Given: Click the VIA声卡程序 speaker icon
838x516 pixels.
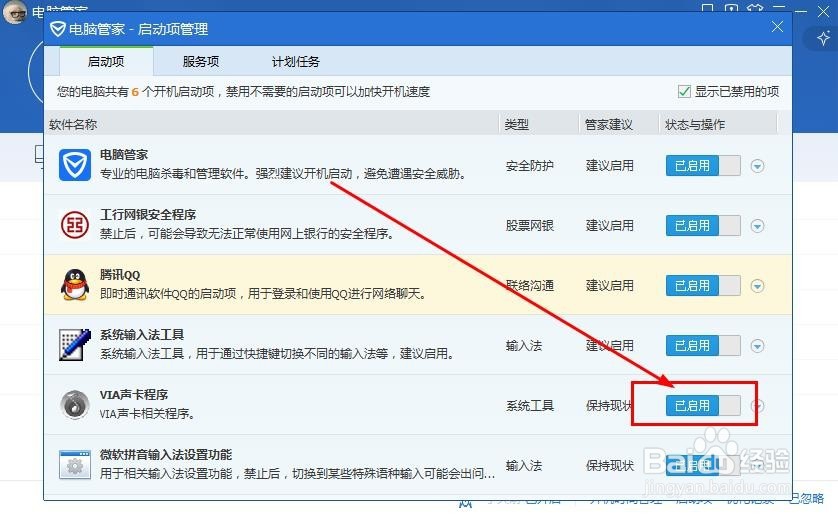Looking at the screenshot, I should (74, 404).
